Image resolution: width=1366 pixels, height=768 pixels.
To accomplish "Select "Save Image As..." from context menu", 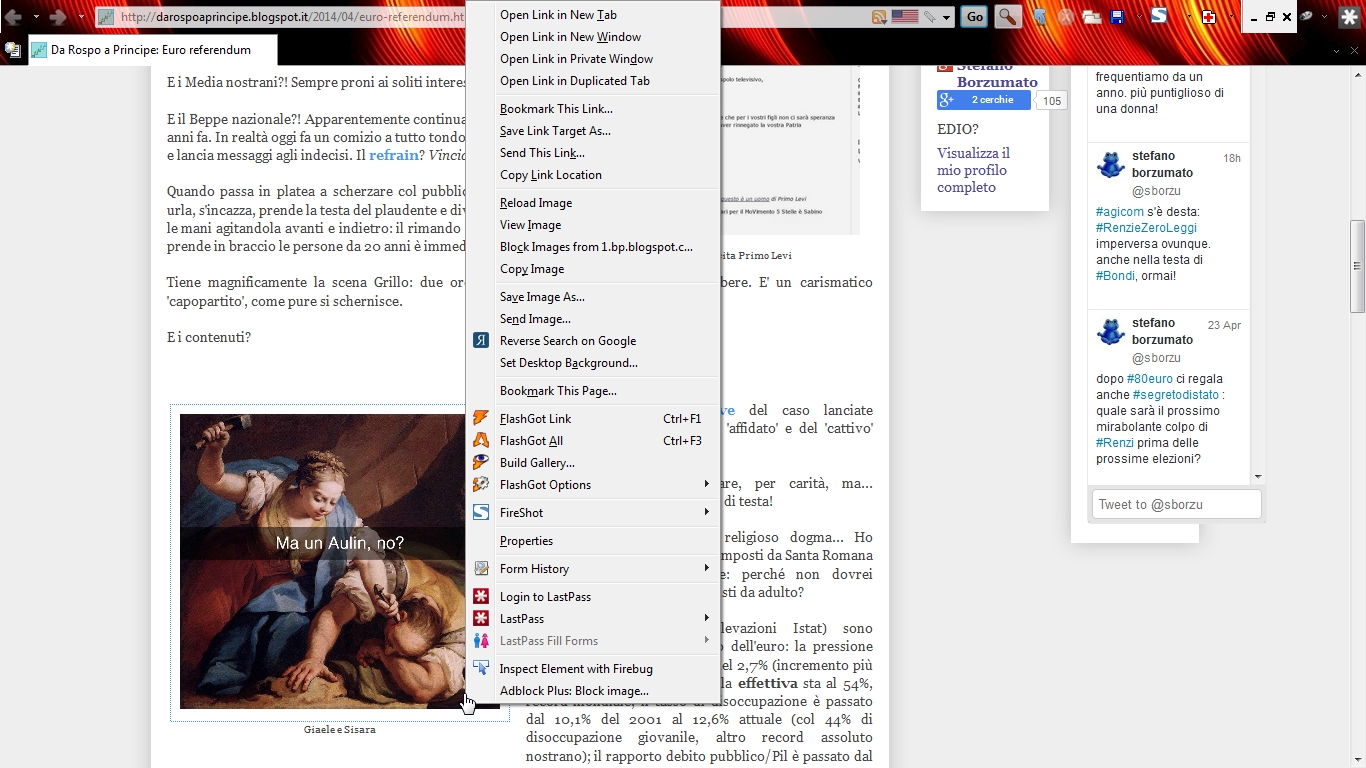I will 542,297.
